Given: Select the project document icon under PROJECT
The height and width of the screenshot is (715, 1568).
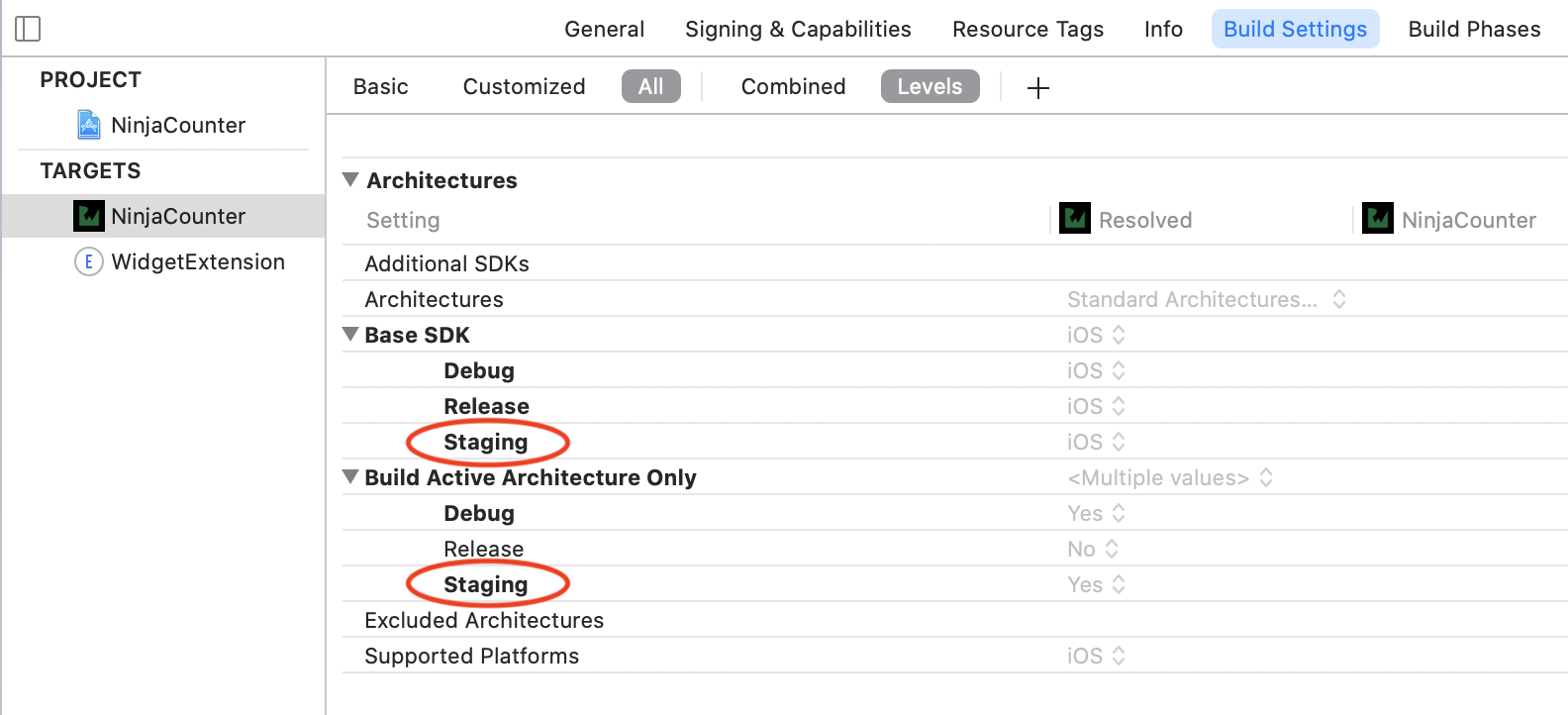Looking at the screenshot, I should click(90, 124).
